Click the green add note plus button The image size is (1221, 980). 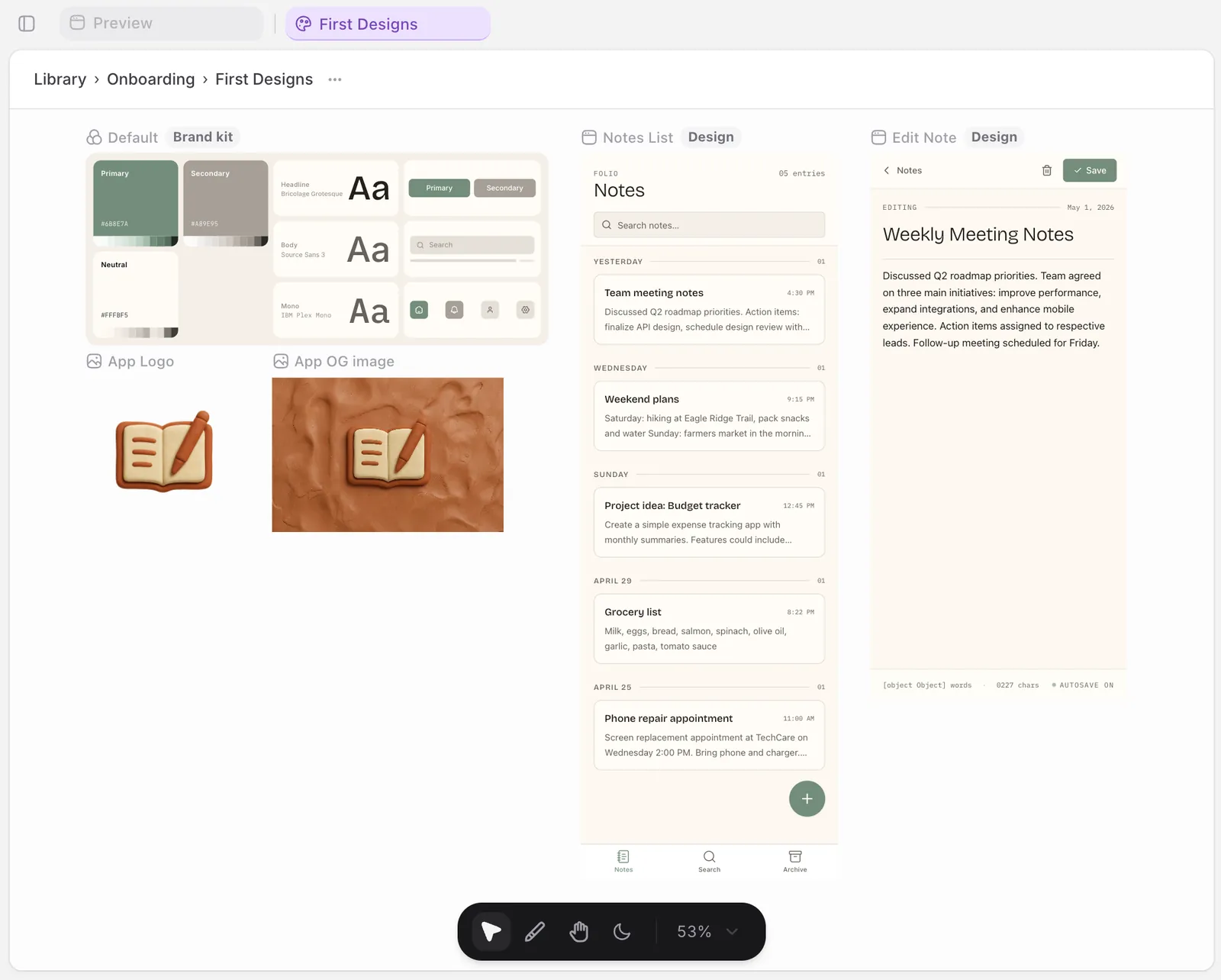pyautogui.click(x=807, y=799)
